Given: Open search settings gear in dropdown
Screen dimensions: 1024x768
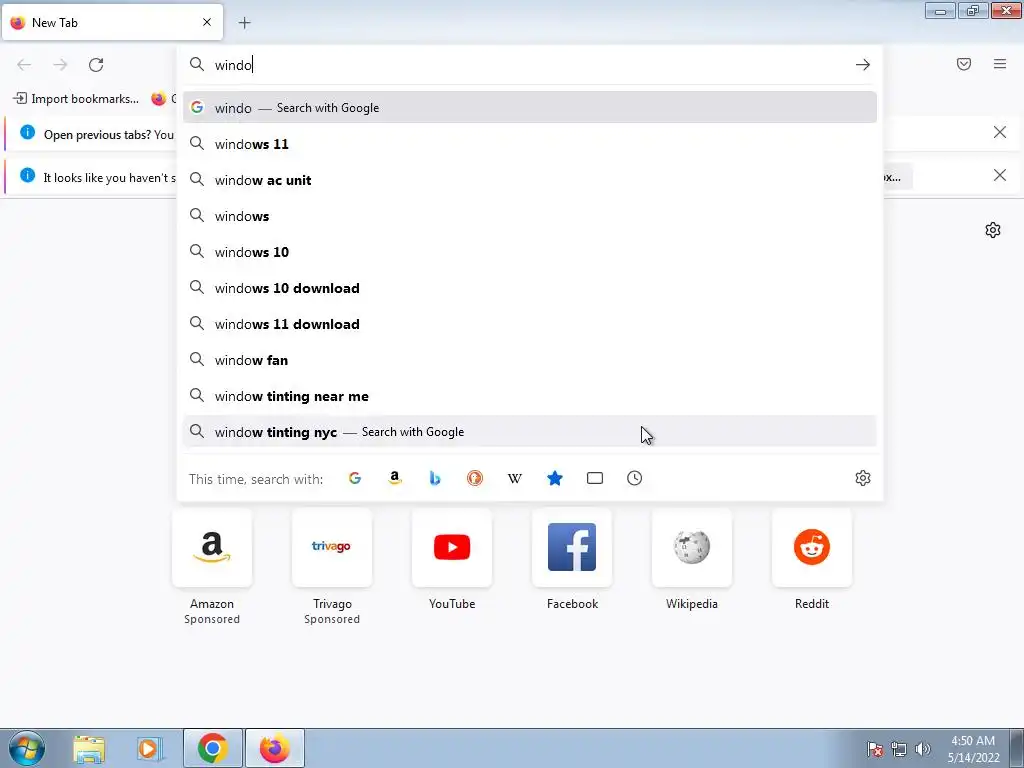Looking at the screenshot, I should 863,478.
